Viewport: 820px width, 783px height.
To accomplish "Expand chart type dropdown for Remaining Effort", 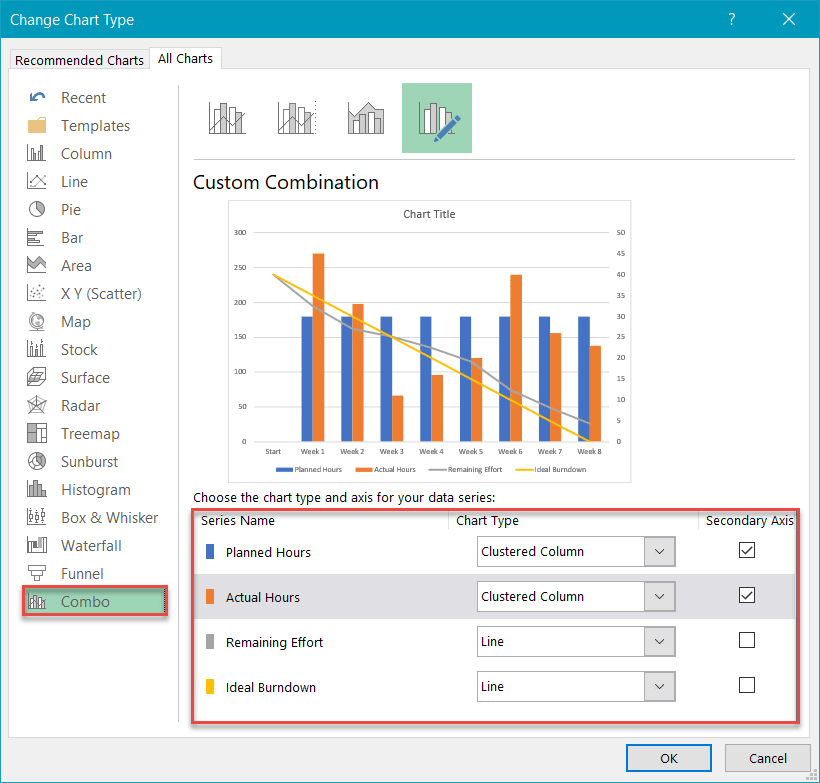I will click(x=659, y=642).
